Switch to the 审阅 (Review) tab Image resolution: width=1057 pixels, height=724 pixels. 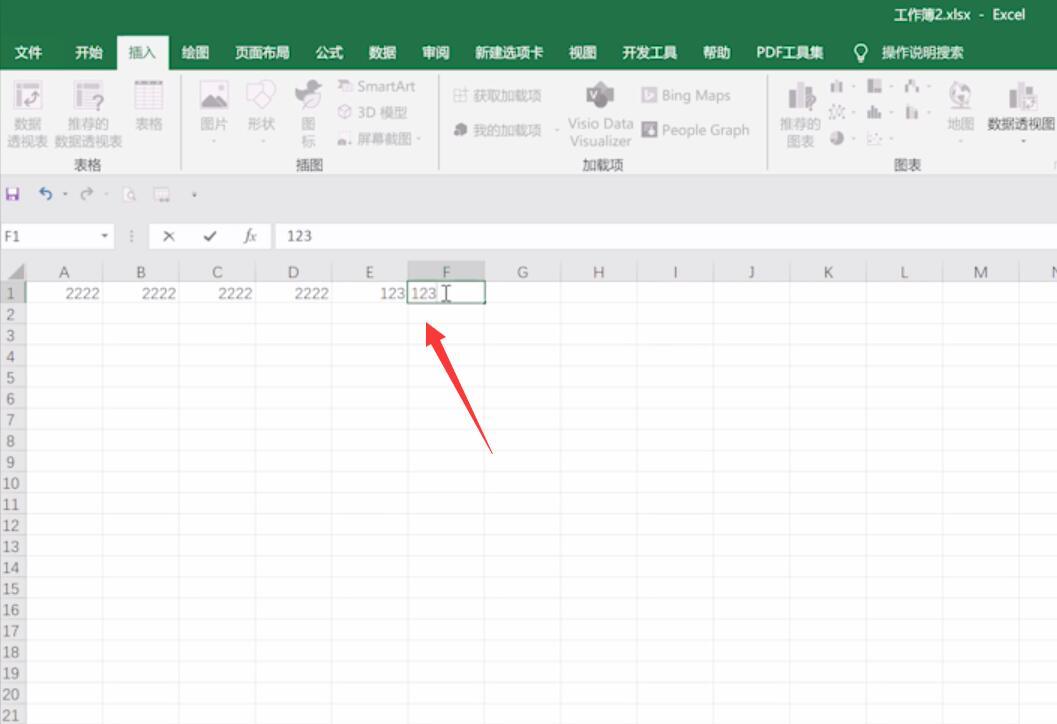(435, 53)
